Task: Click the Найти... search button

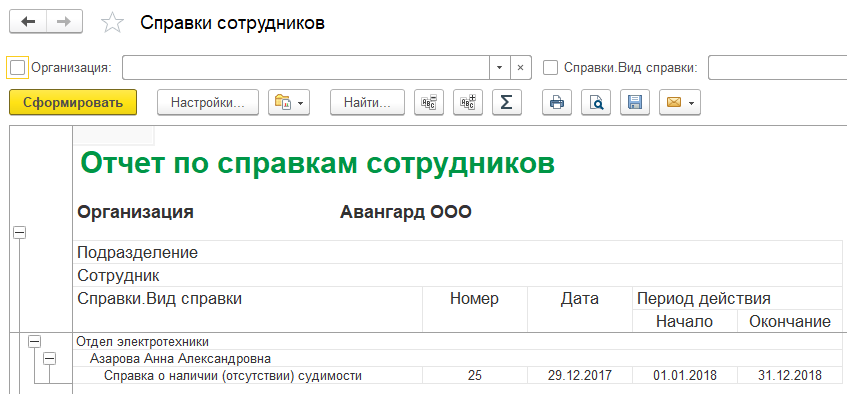Action: point(367,102)
